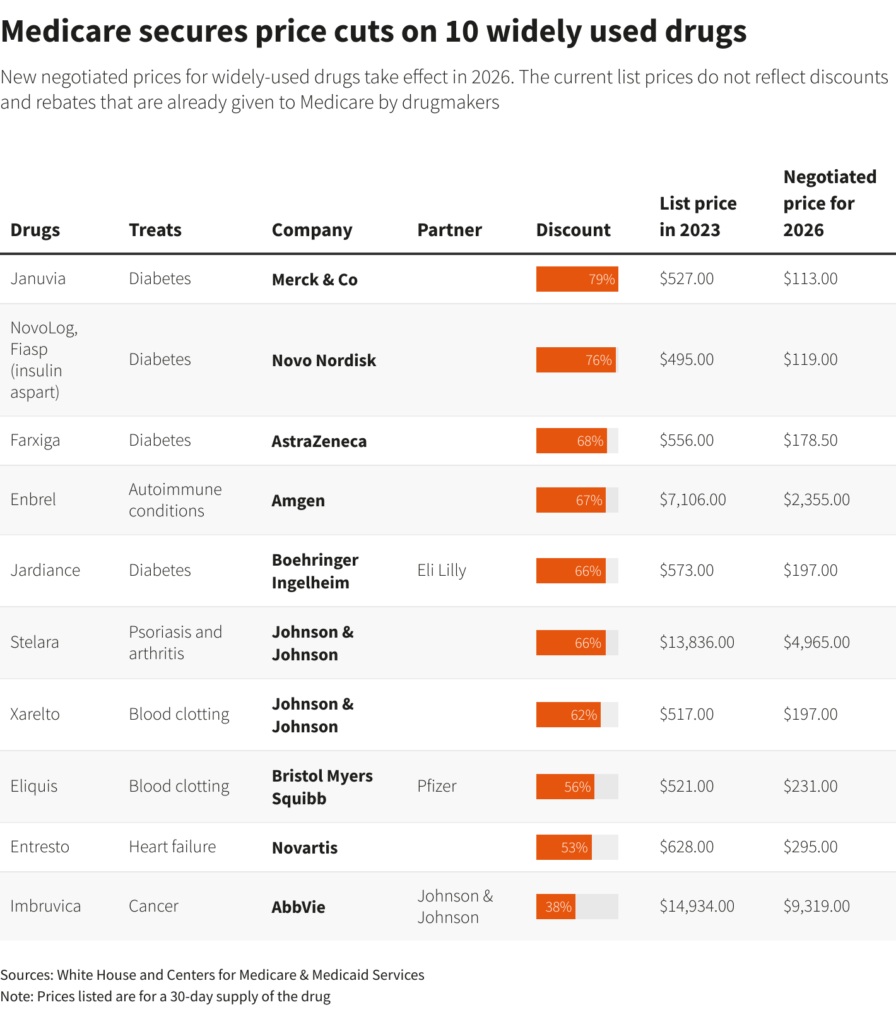Click the Xarelto 62% discount bar
896x1024 pixels.
pos(577,714)
